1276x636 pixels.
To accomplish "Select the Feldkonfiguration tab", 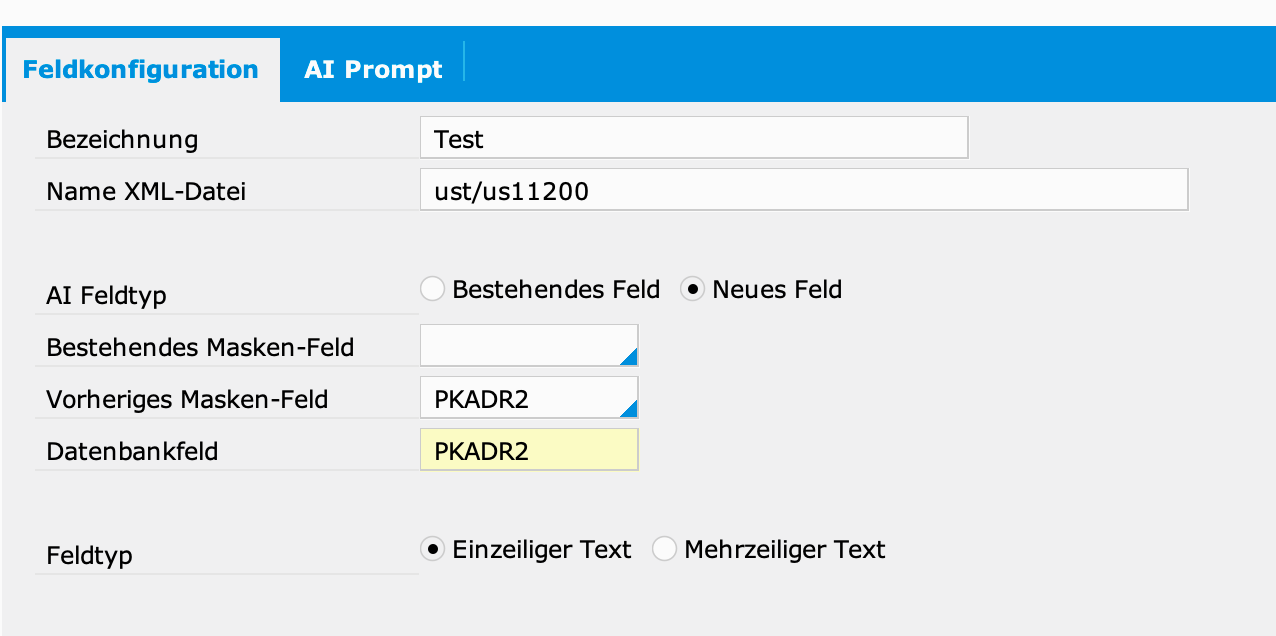I will coord(142,69).
